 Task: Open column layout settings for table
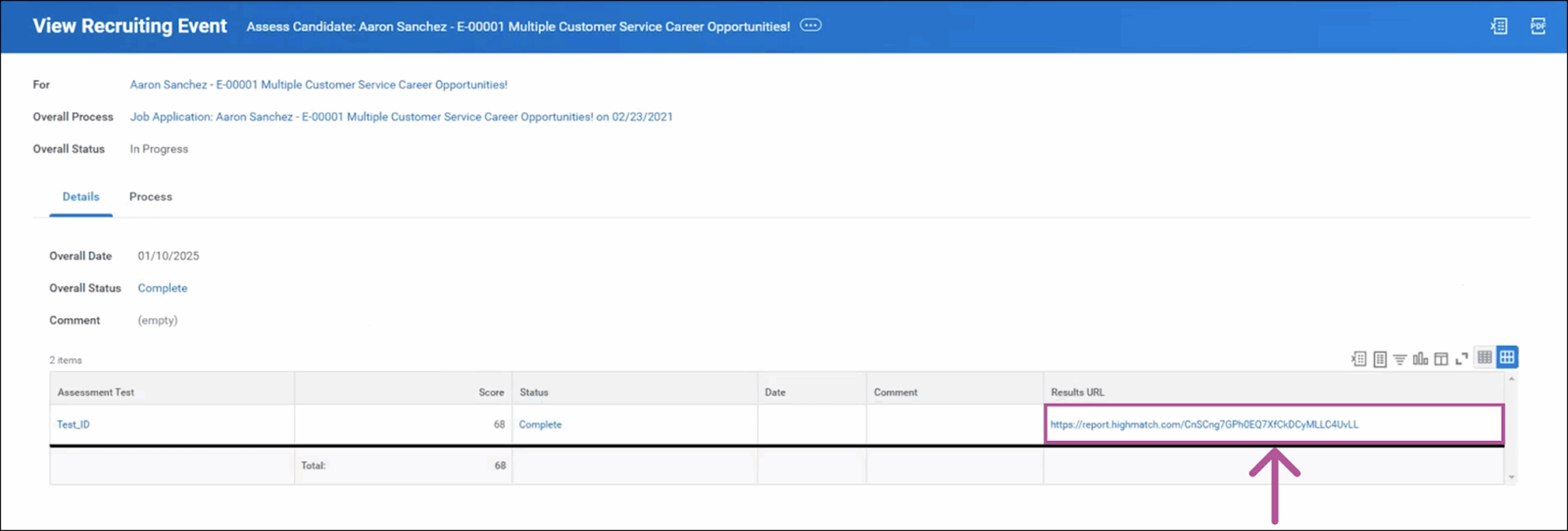[1441, 359]
